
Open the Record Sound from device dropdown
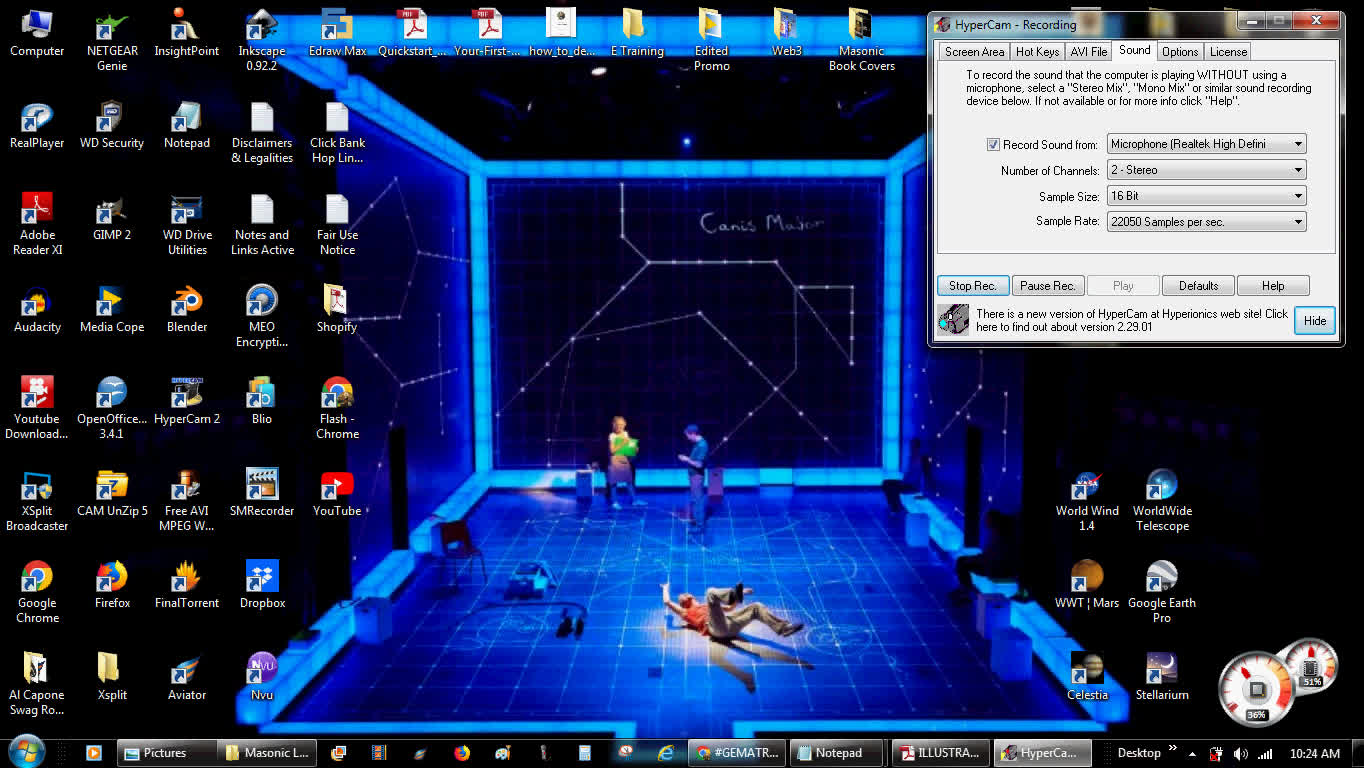tap(1206, 144)
